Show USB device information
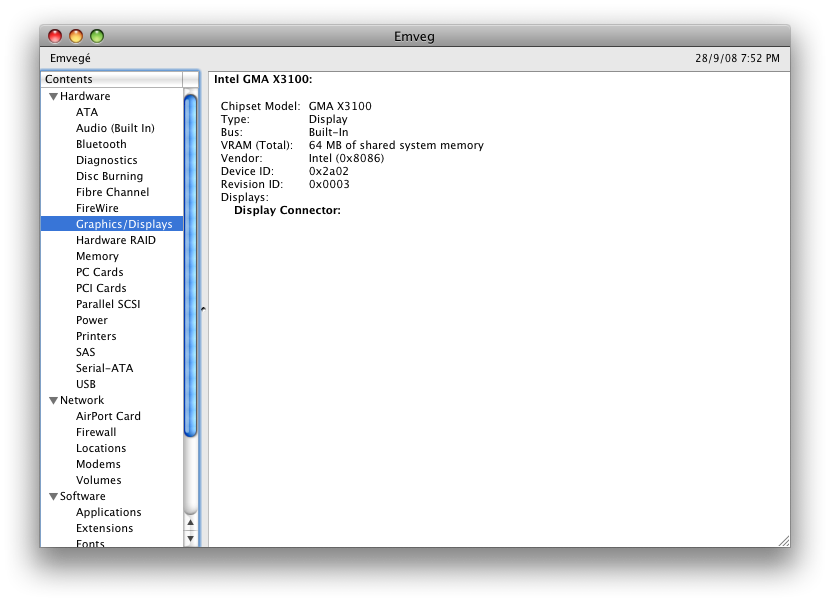 pos(86,384)
